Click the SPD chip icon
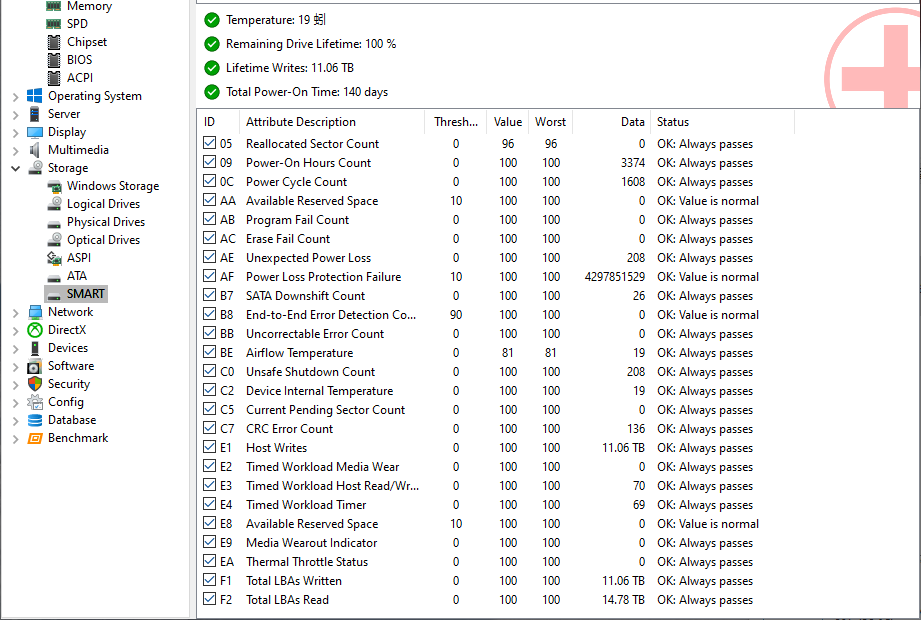The height and width of the screenshot is (620, 921). point(53,24)
